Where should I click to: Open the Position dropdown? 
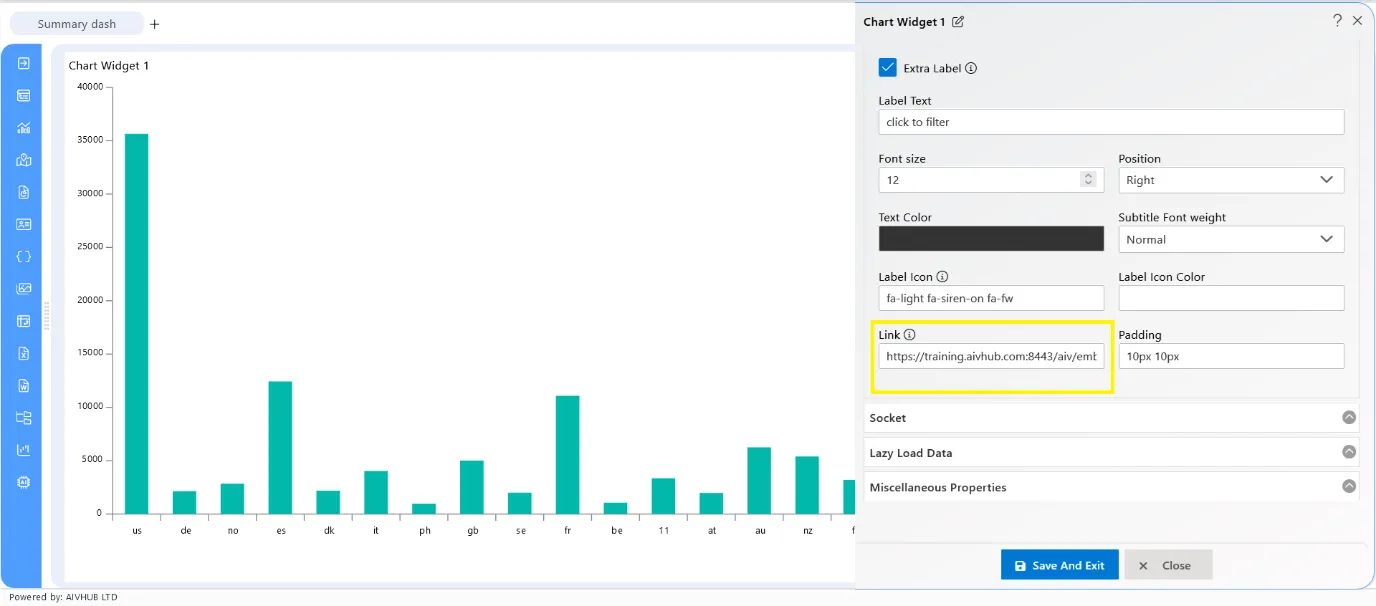pyautogui.click(x=1230, y=180)
